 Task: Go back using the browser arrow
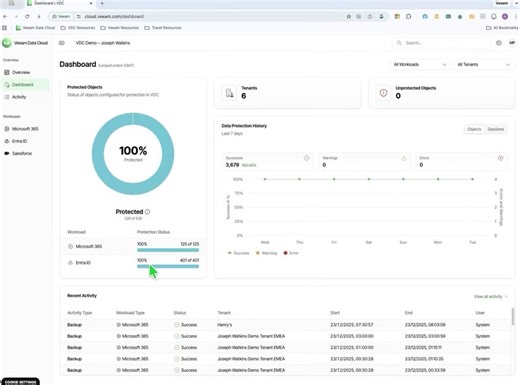[5, 16]
